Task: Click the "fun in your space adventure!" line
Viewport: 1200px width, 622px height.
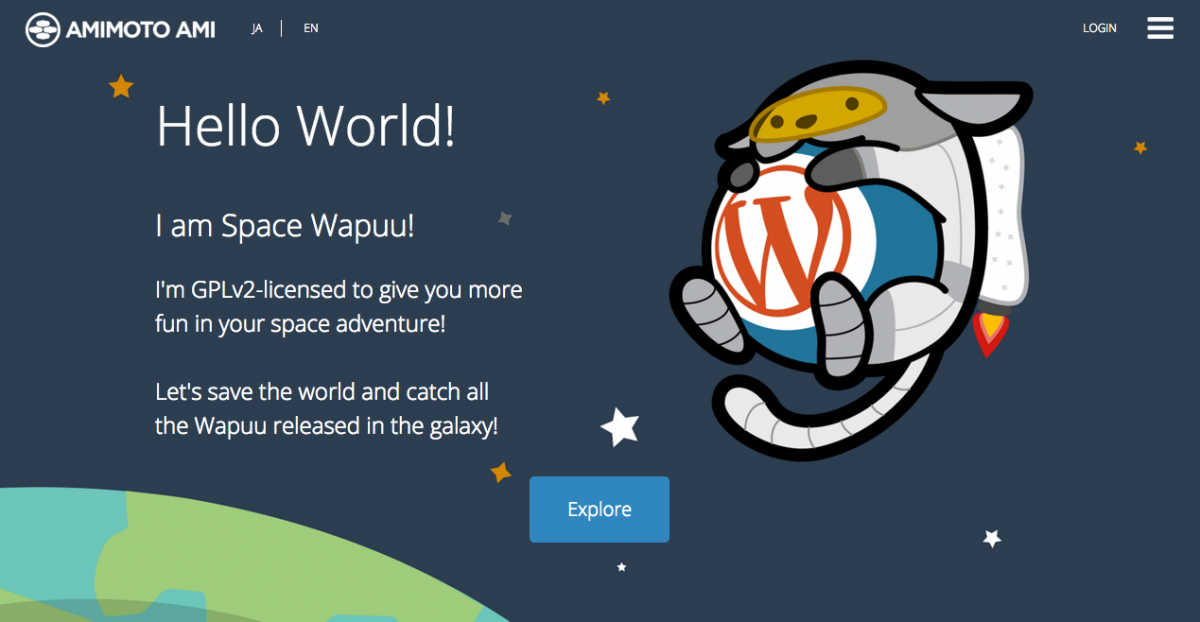Action: click(300, 325)
